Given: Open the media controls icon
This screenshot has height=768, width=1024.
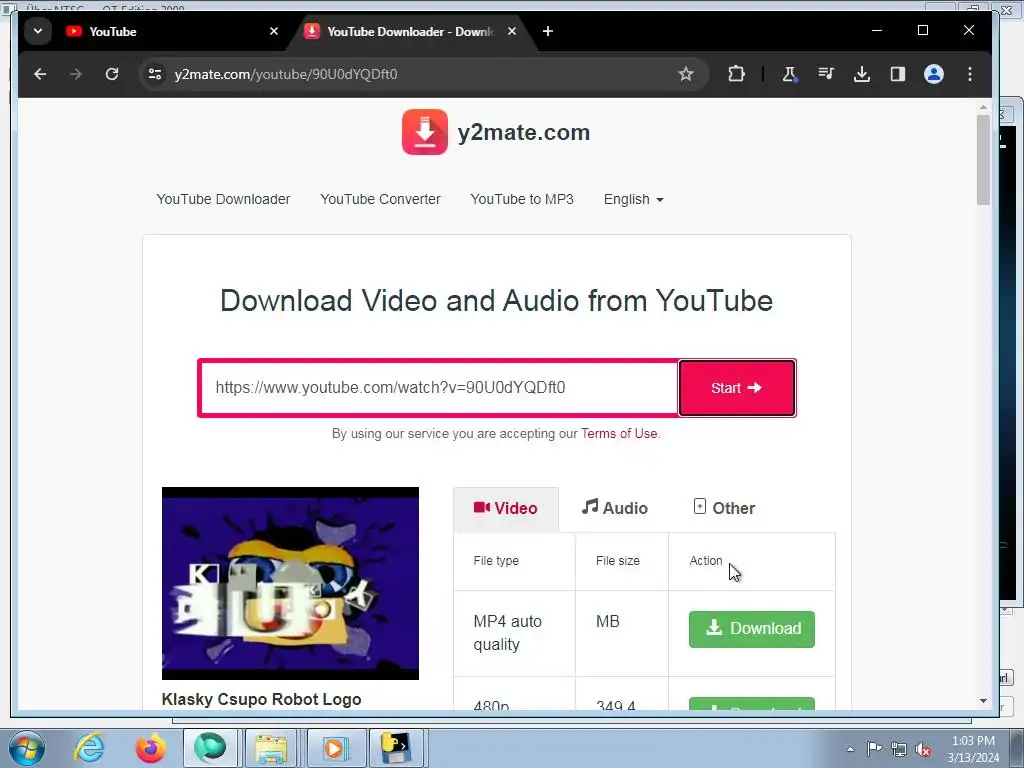Looking at the screenshot, I should click(x=826, y=74).
